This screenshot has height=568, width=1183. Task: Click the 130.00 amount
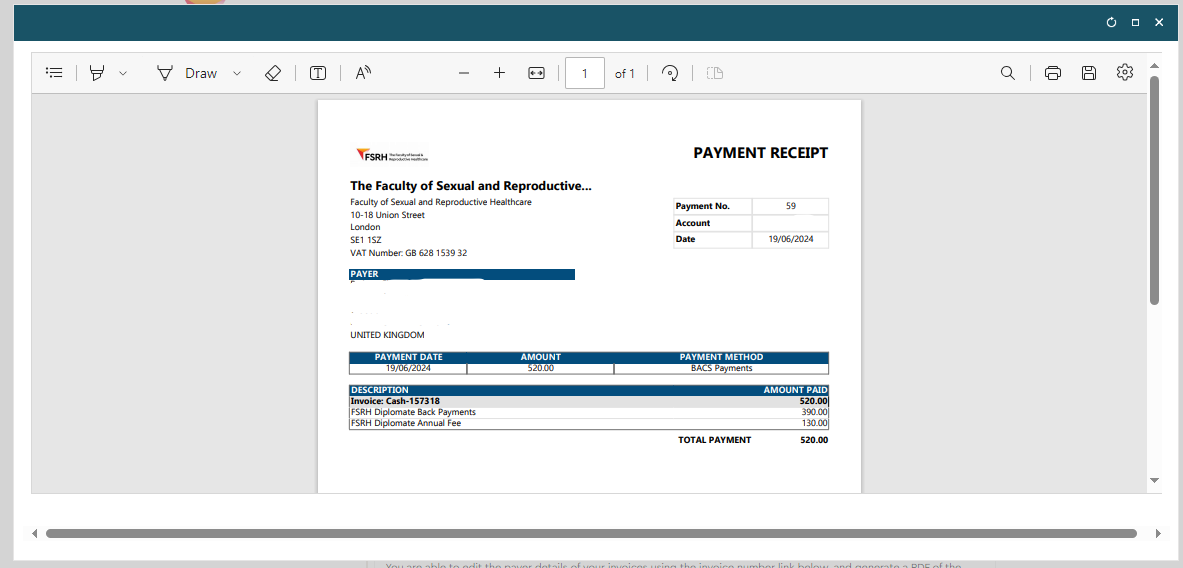pos(815,423)
